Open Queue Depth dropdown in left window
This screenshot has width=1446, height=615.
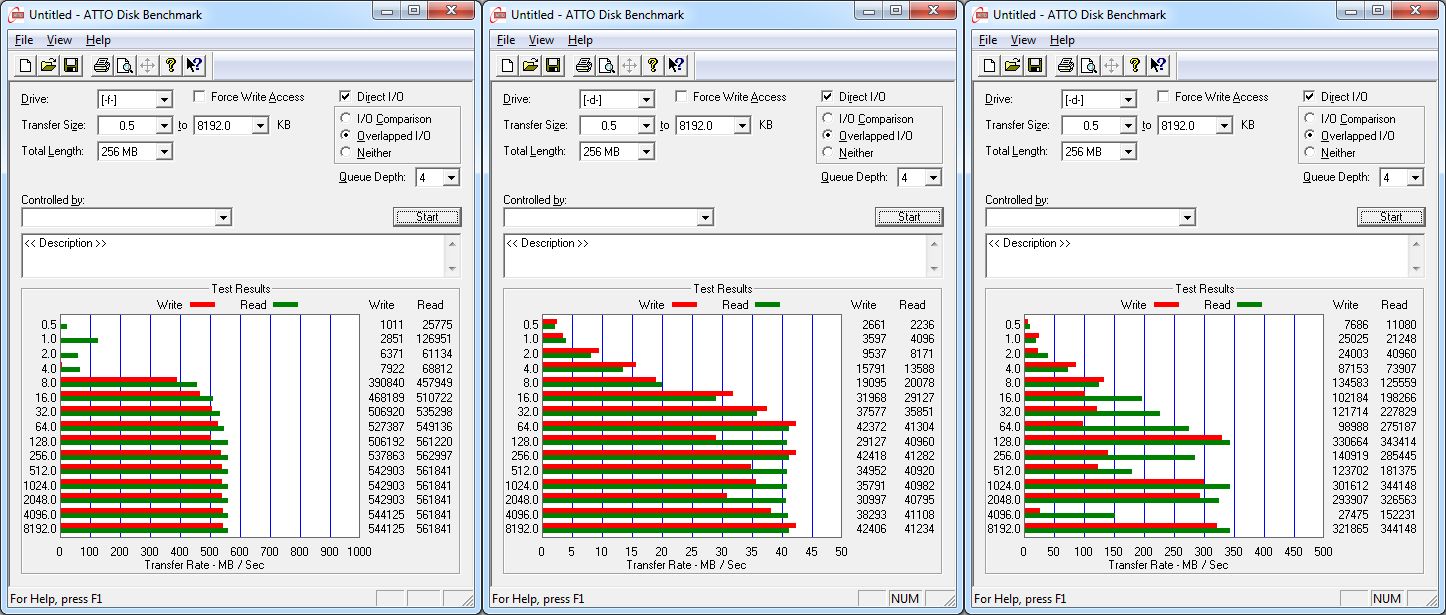tap(451, 178)
